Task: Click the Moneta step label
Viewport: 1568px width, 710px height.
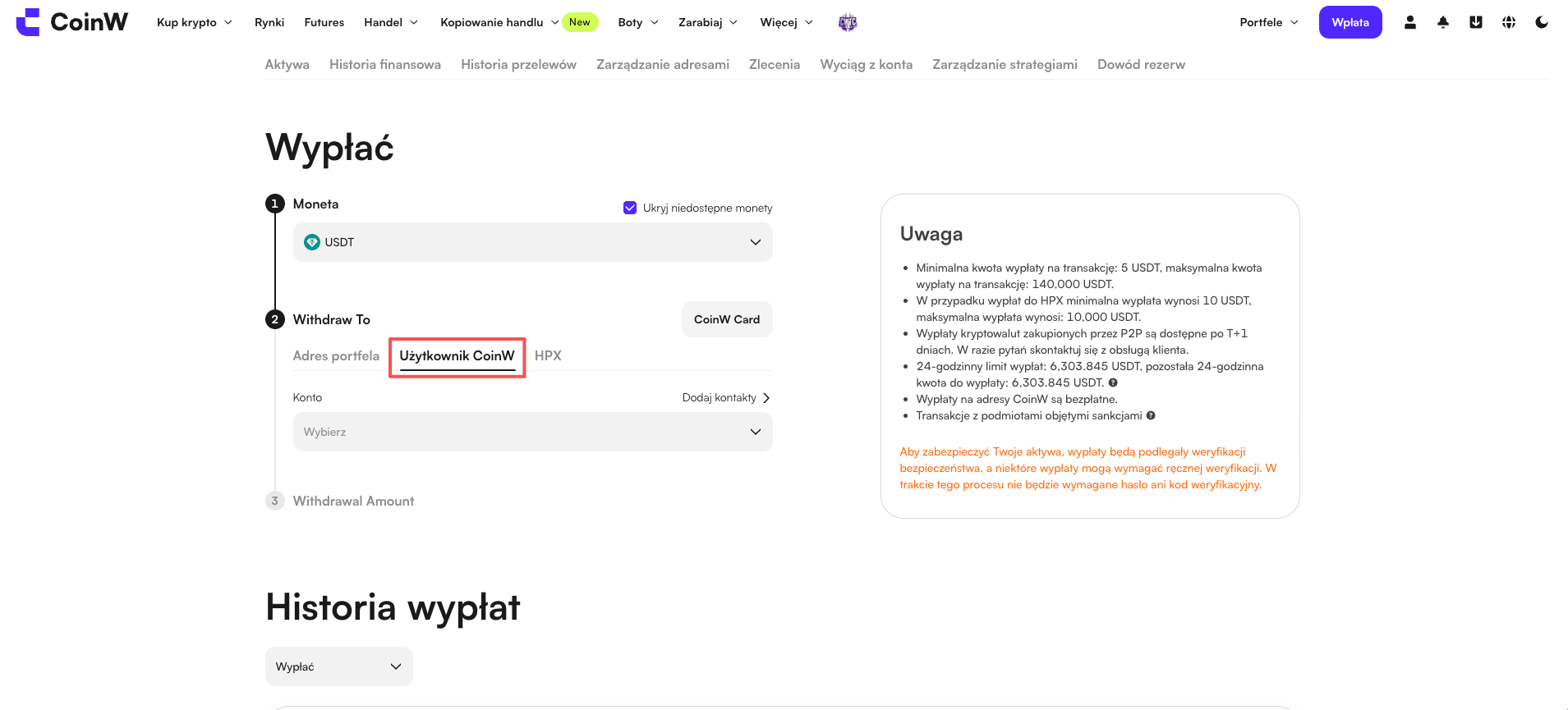Action: pos(316,204)
